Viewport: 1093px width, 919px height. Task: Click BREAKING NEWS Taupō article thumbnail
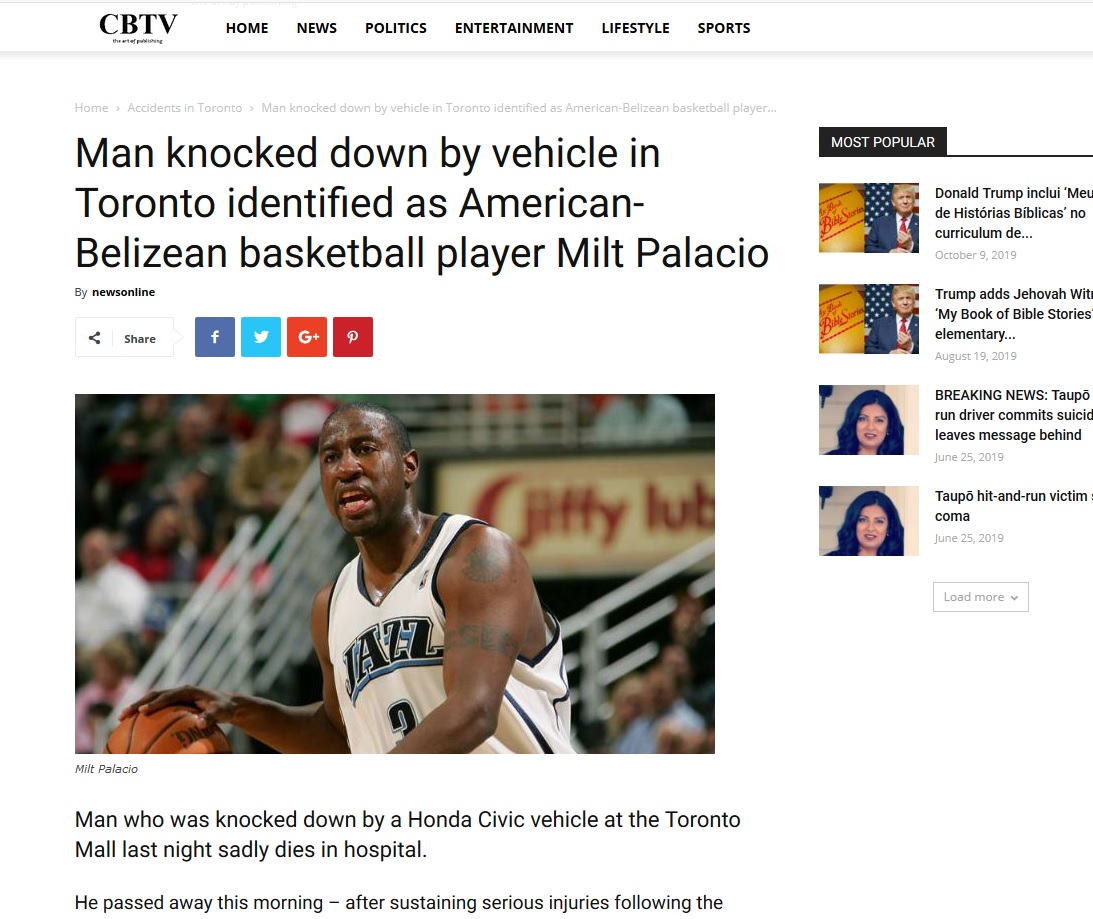coord(869,420)
